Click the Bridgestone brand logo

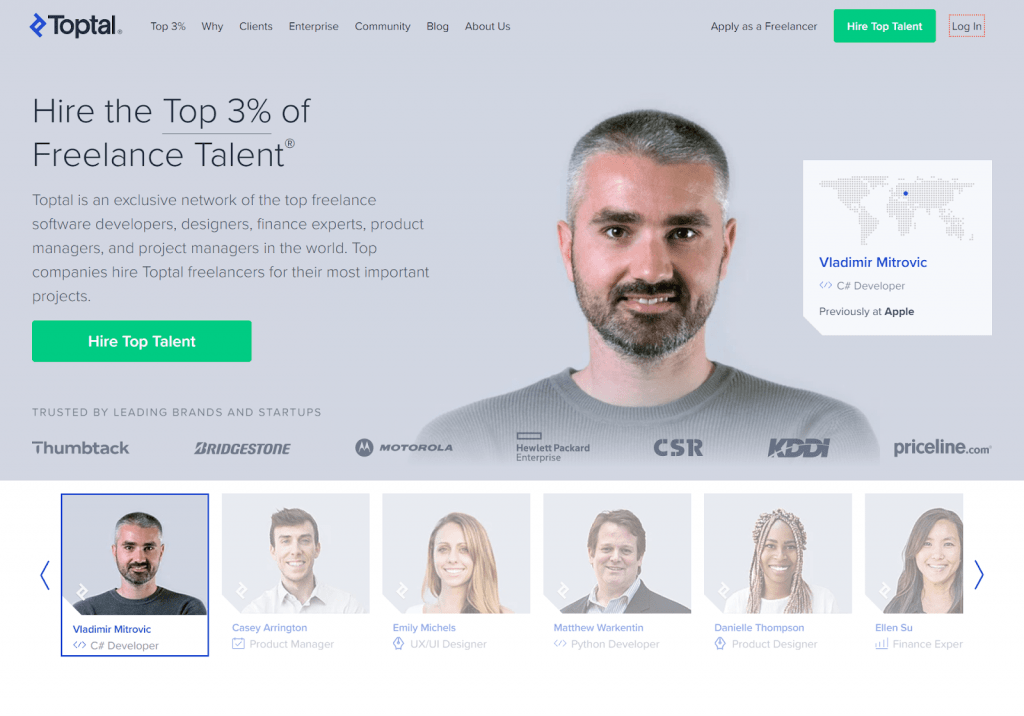pos(242,448)
